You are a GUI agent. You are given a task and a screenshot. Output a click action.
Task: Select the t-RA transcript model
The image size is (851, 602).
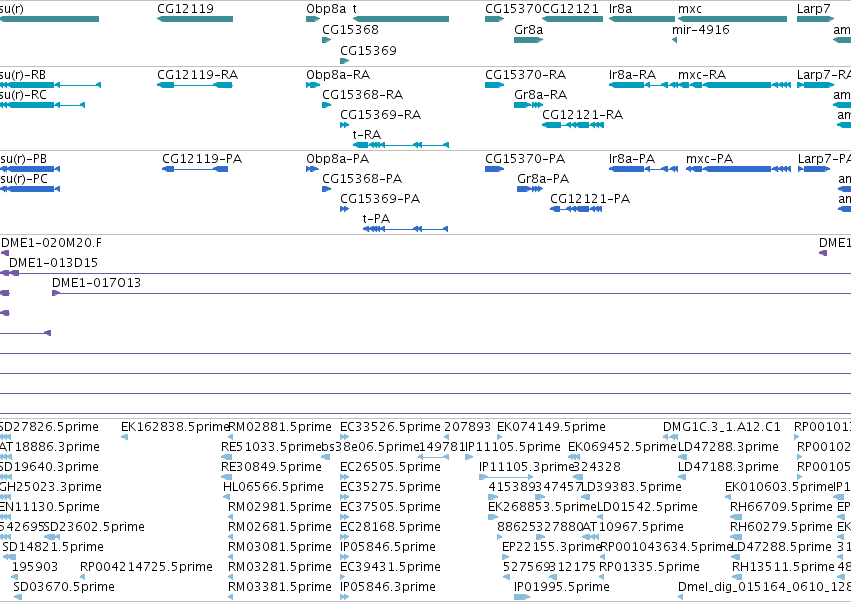point(401,145)
